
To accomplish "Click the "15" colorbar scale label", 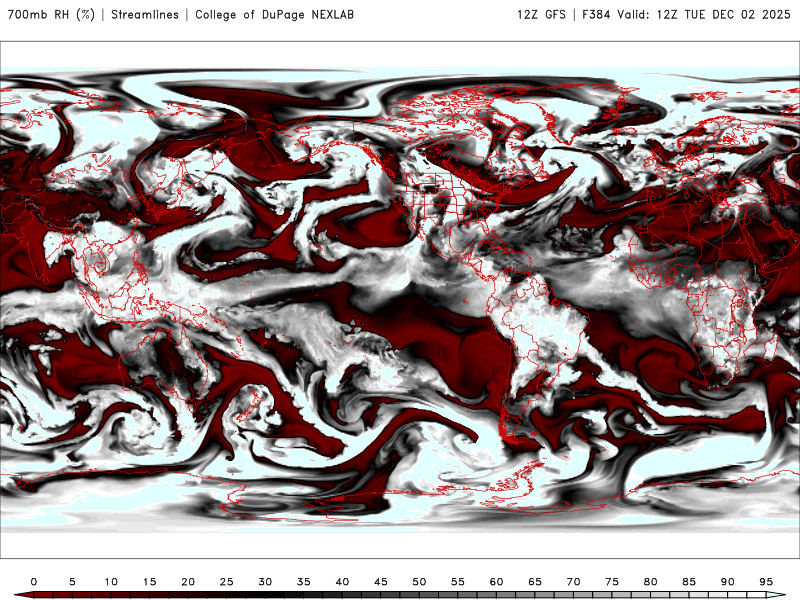I will coord(149,582).
